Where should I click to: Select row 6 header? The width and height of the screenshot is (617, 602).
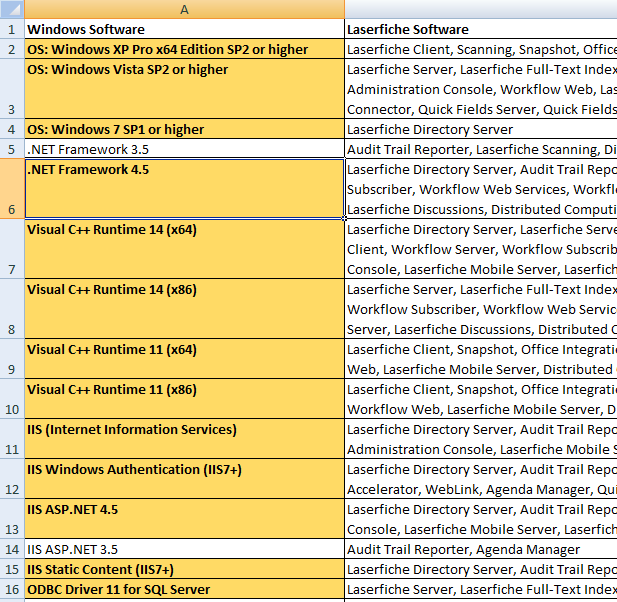click(x=12, y=189)
